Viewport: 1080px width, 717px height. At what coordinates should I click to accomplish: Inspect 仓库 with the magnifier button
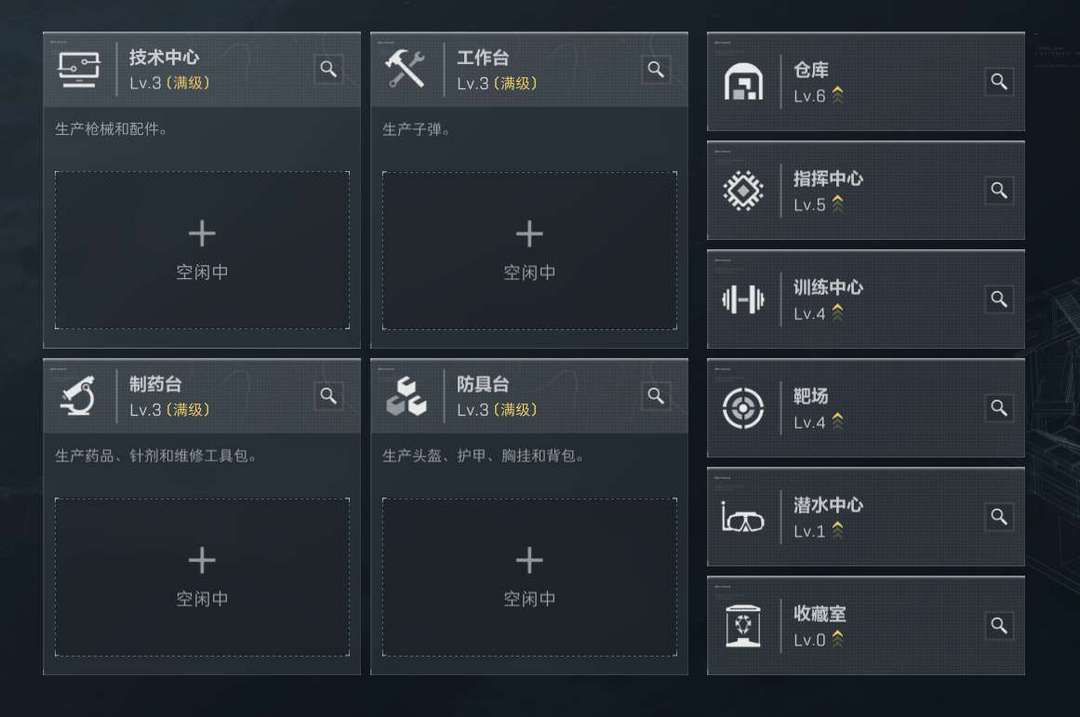pos(998,82)
